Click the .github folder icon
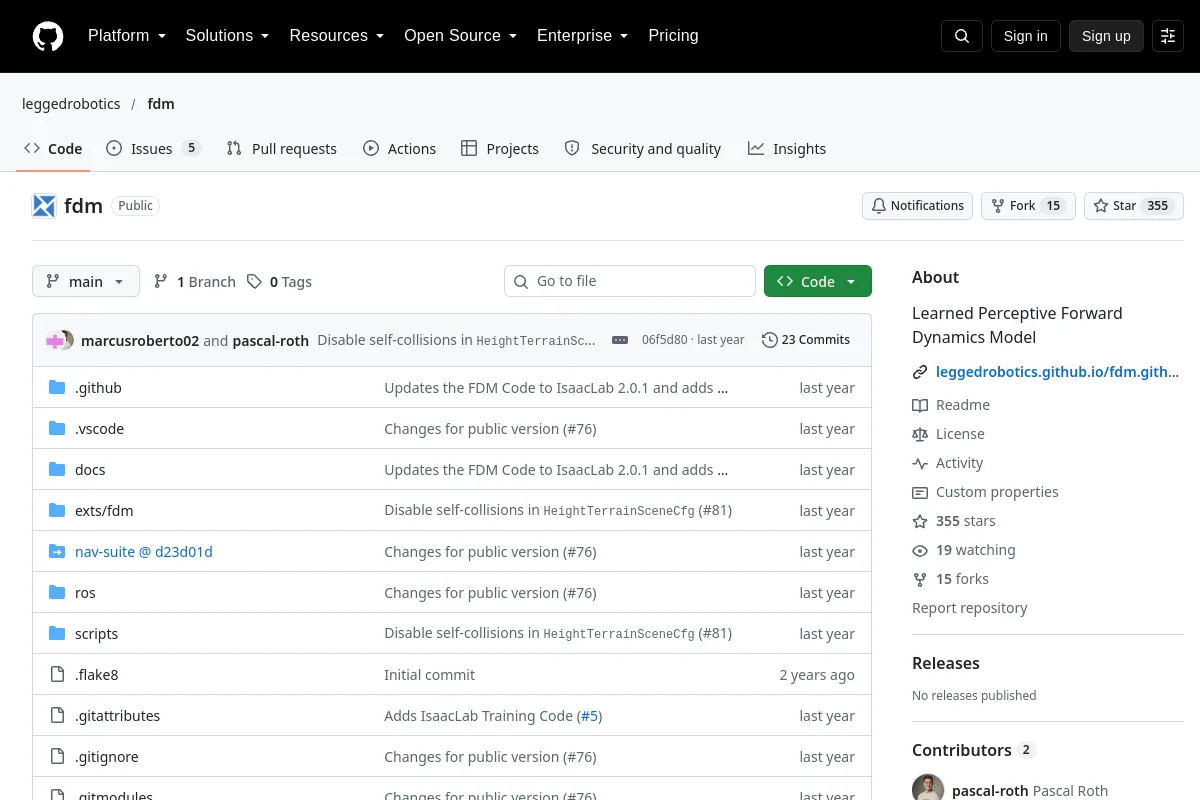Viewport: 1200px width, 800px height. 57,388
